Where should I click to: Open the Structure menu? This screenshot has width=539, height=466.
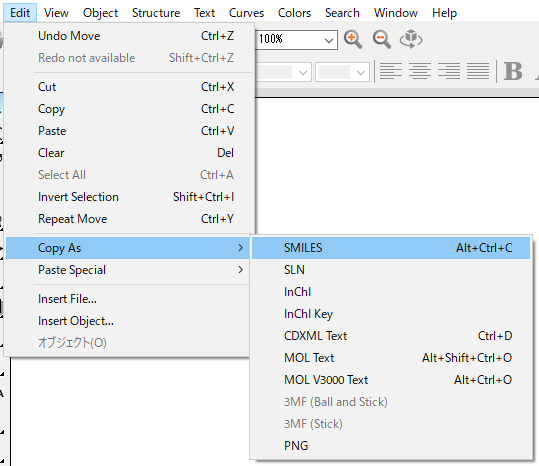click(156, 13)
